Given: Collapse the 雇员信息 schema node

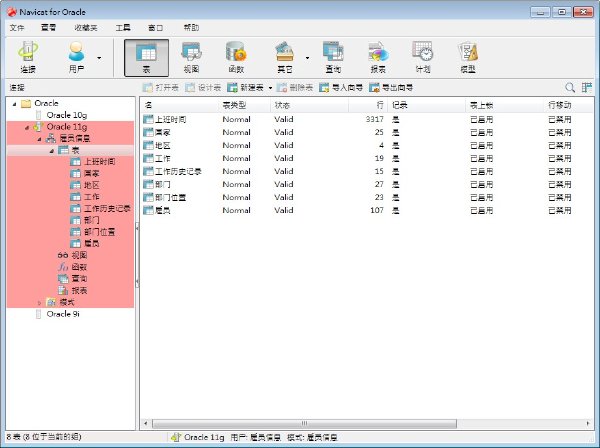Looking at the screenshot, I should (x=39, y=139).
